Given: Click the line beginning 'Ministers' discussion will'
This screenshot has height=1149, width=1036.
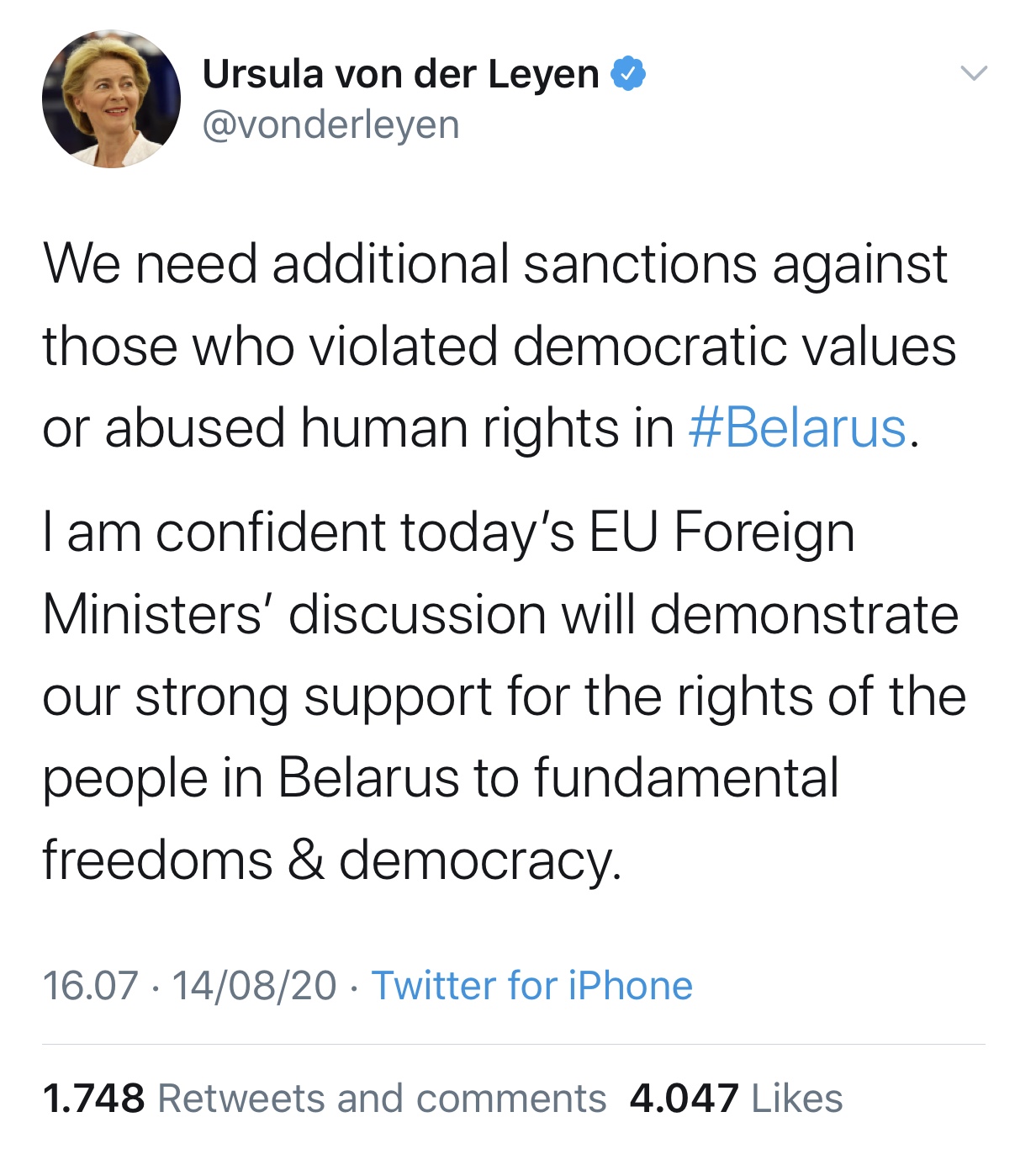Looking at the screenshot, I should pyautogui.click(x=499, y=615).
